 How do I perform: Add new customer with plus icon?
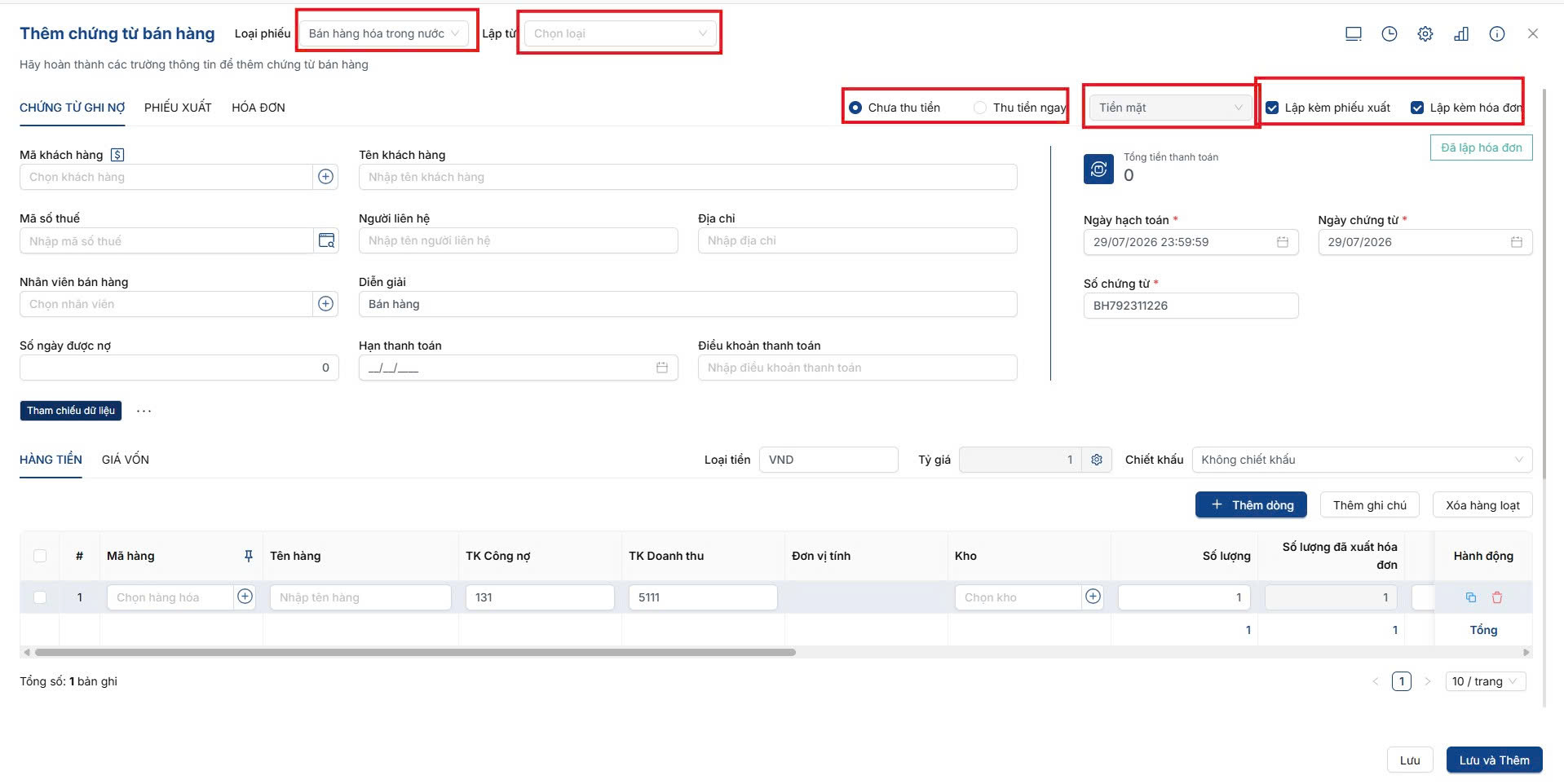(325, 177)
